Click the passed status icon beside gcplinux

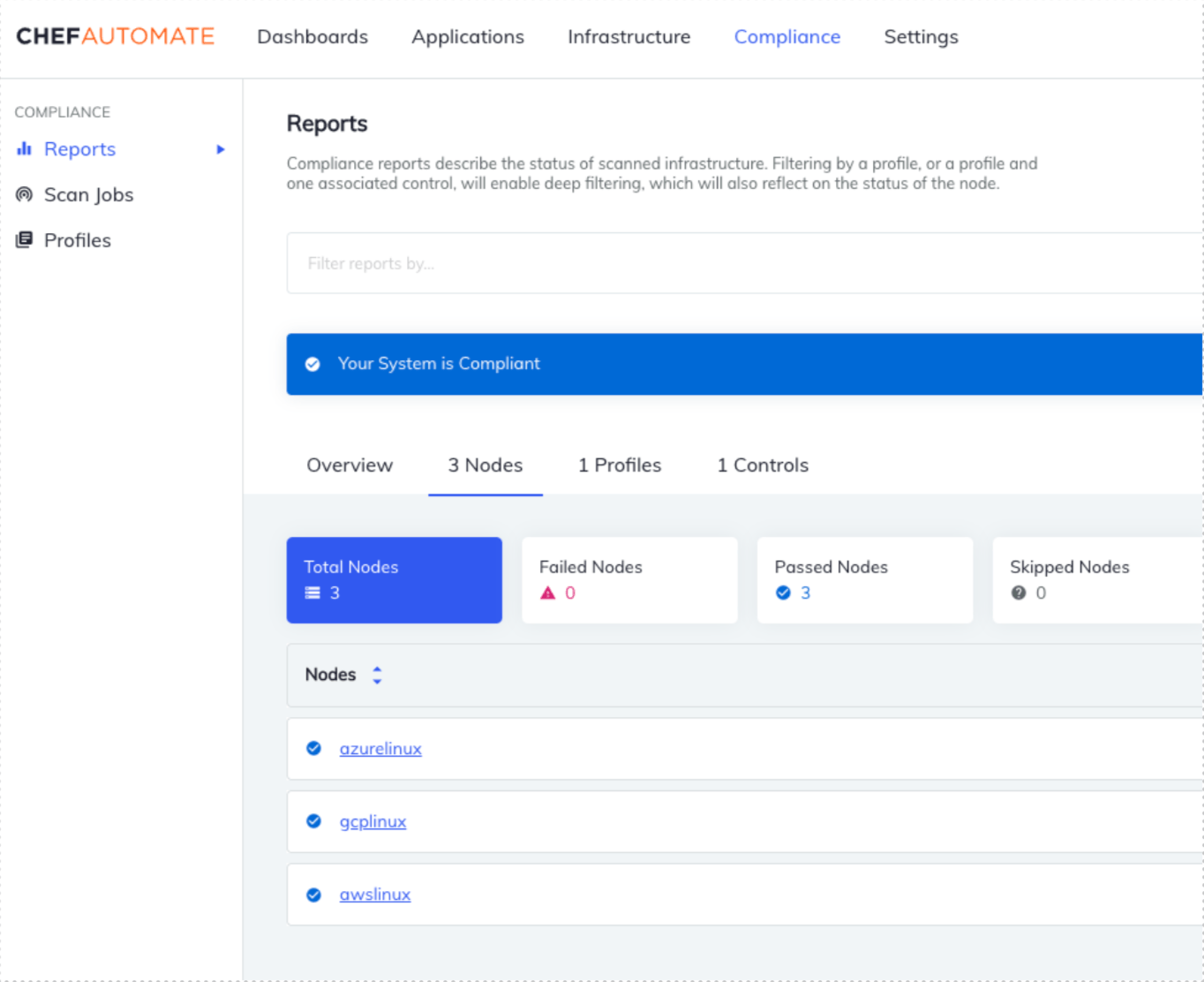pos(313,821)
